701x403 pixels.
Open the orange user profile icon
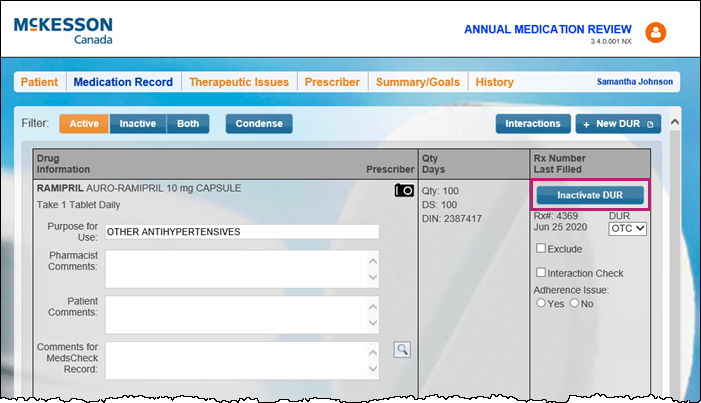click(656, 32)
